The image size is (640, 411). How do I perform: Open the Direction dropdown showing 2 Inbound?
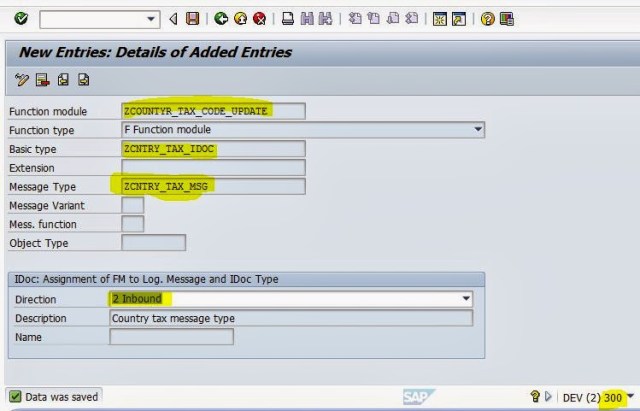point(466,299)
